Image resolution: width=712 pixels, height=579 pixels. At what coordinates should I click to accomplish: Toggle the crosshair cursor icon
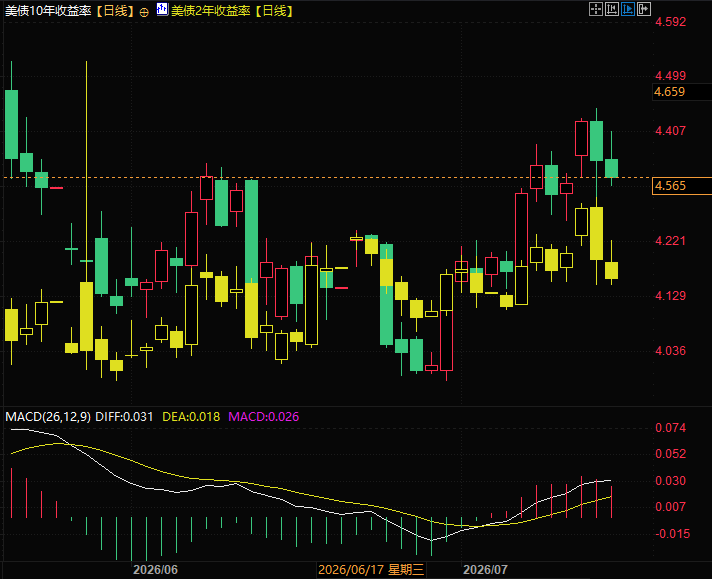595,9
